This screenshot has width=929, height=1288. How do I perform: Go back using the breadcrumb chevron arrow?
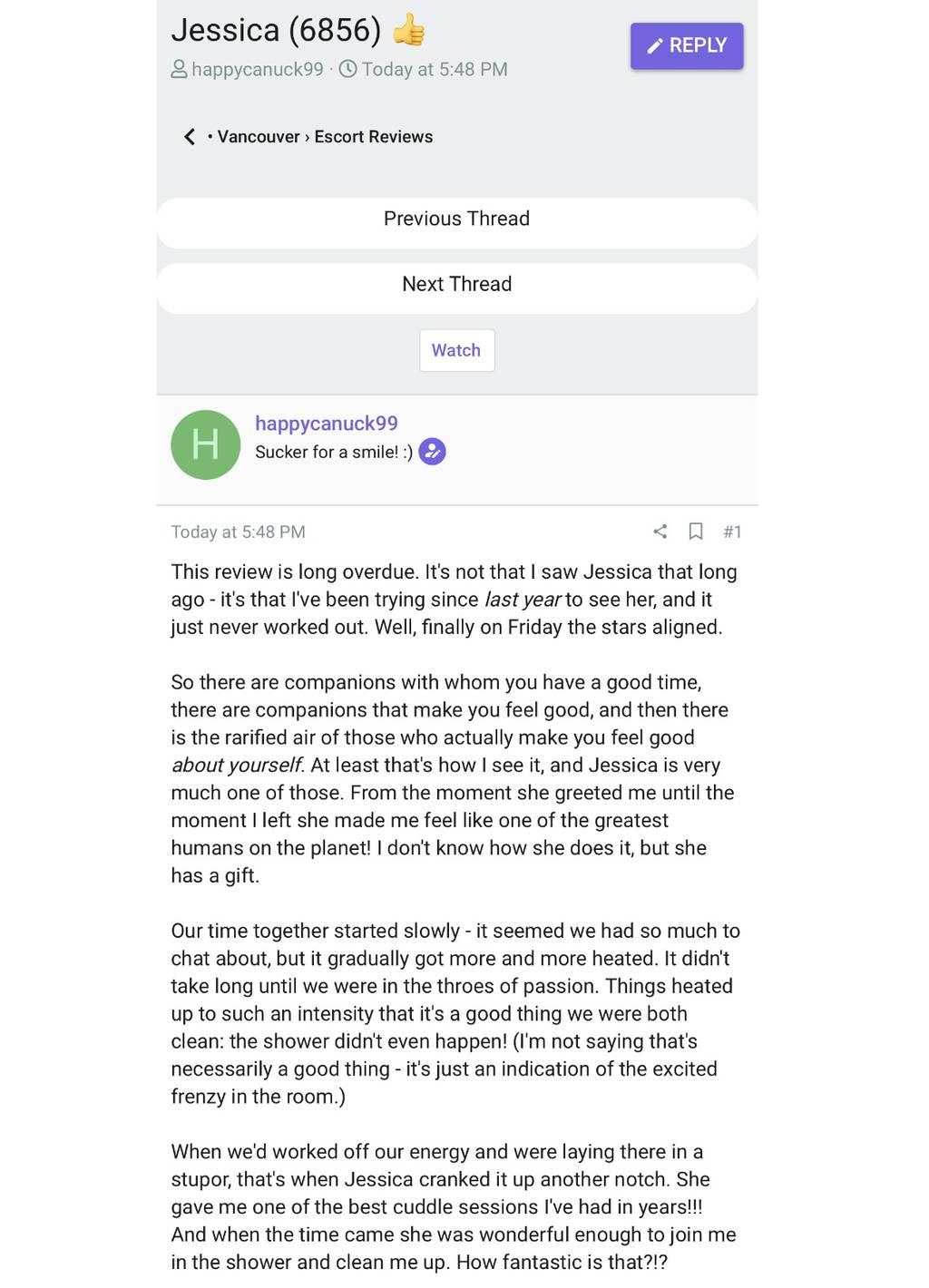(x=190, y=137)
